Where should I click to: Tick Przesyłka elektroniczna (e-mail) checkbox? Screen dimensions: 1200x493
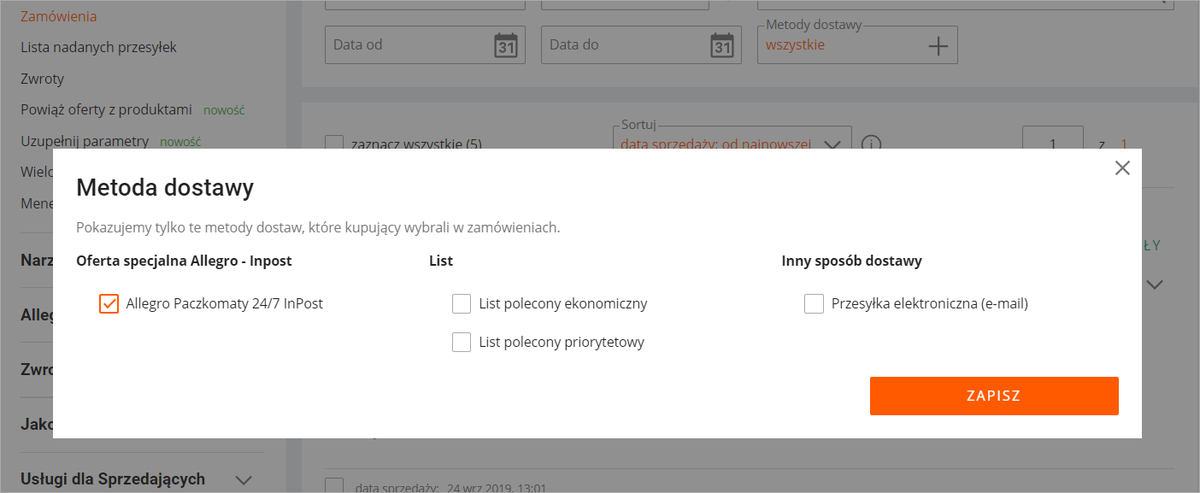point(814,304)
